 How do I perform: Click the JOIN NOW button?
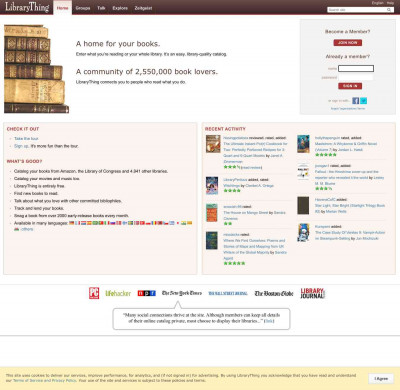[348, 43]
